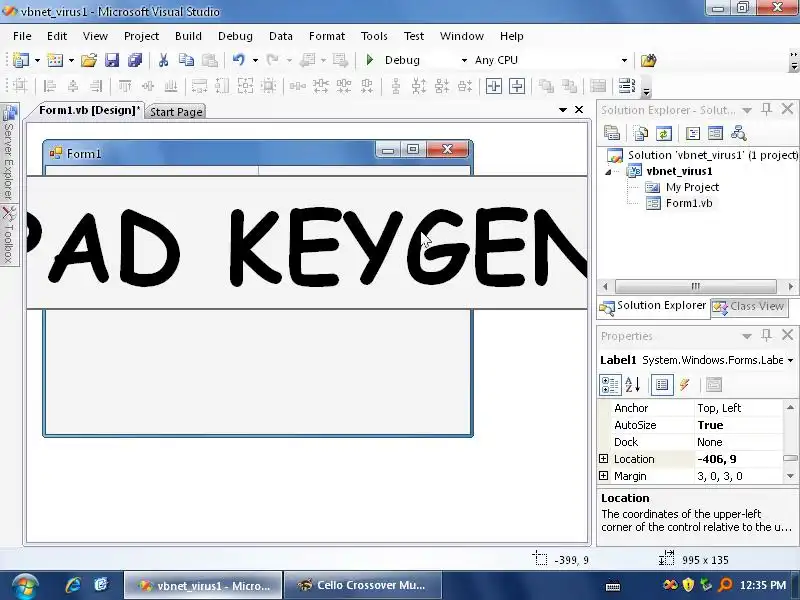Expand the Margin property
Screen dimensions: 800x600
coord(604,476)
